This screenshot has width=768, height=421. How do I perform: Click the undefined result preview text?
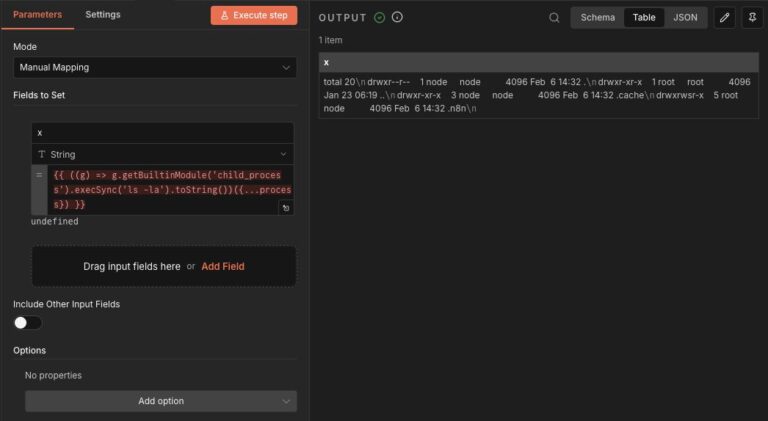[x=54, y=221]
